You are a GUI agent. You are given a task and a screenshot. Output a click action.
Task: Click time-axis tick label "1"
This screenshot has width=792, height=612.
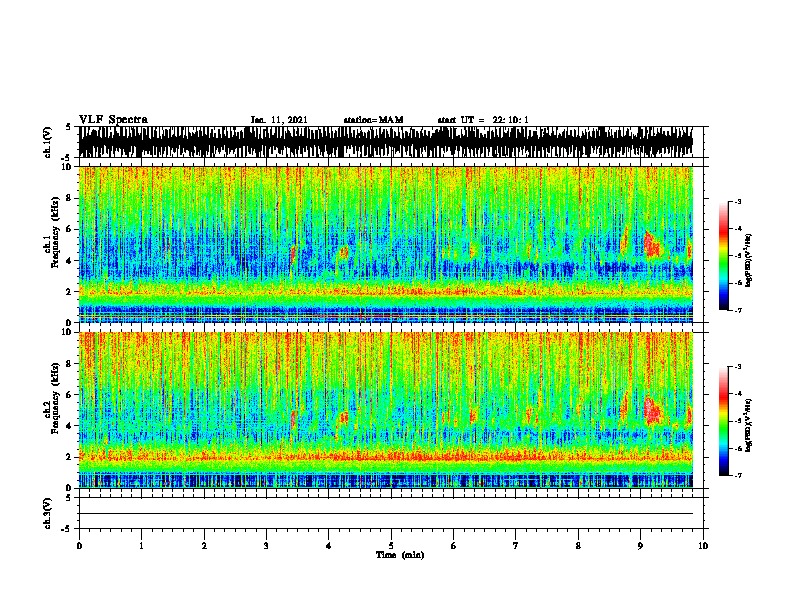point(141,546)
